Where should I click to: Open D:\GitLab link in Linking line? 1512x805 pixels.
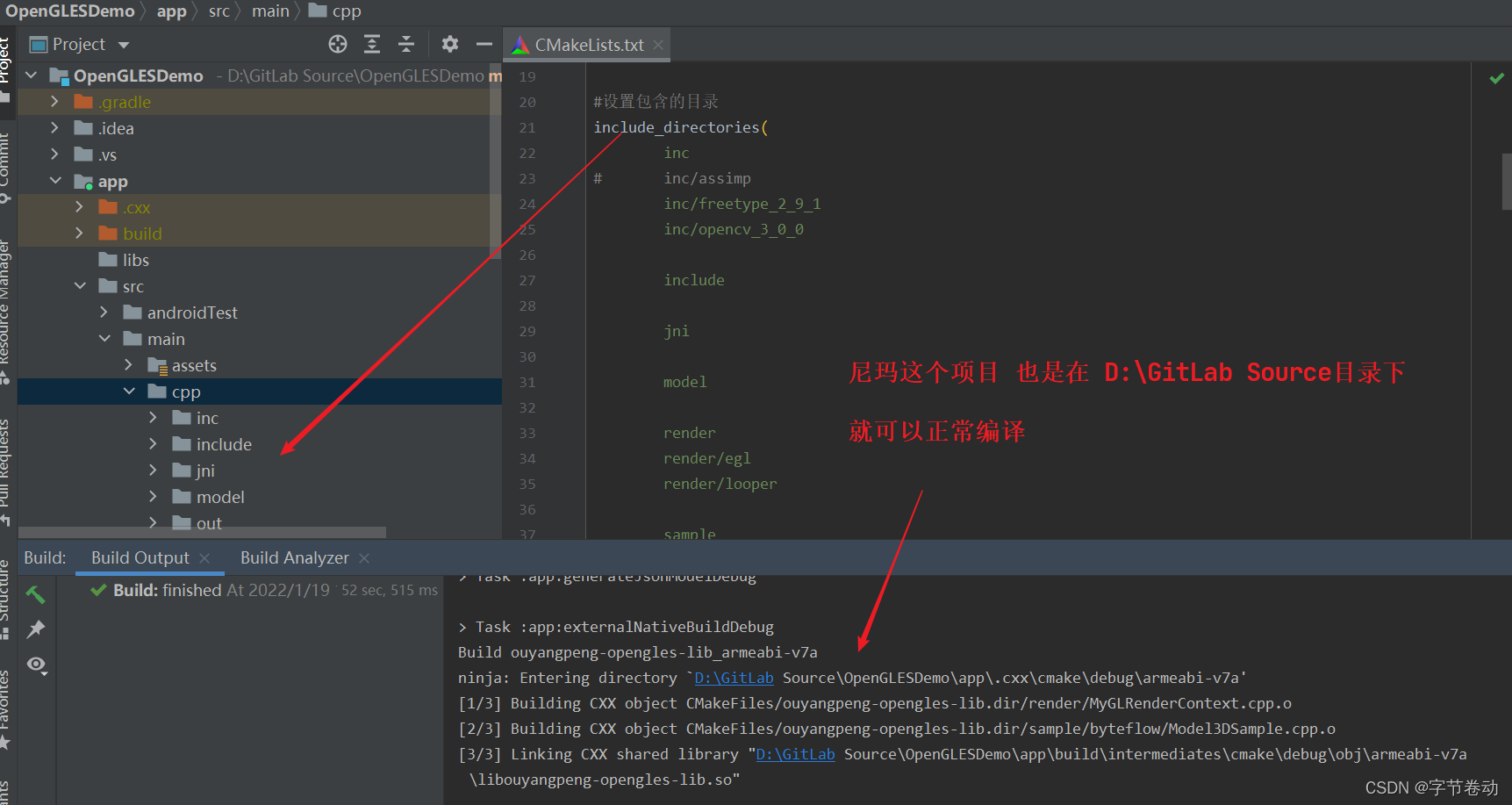click(x=795, y=754)
